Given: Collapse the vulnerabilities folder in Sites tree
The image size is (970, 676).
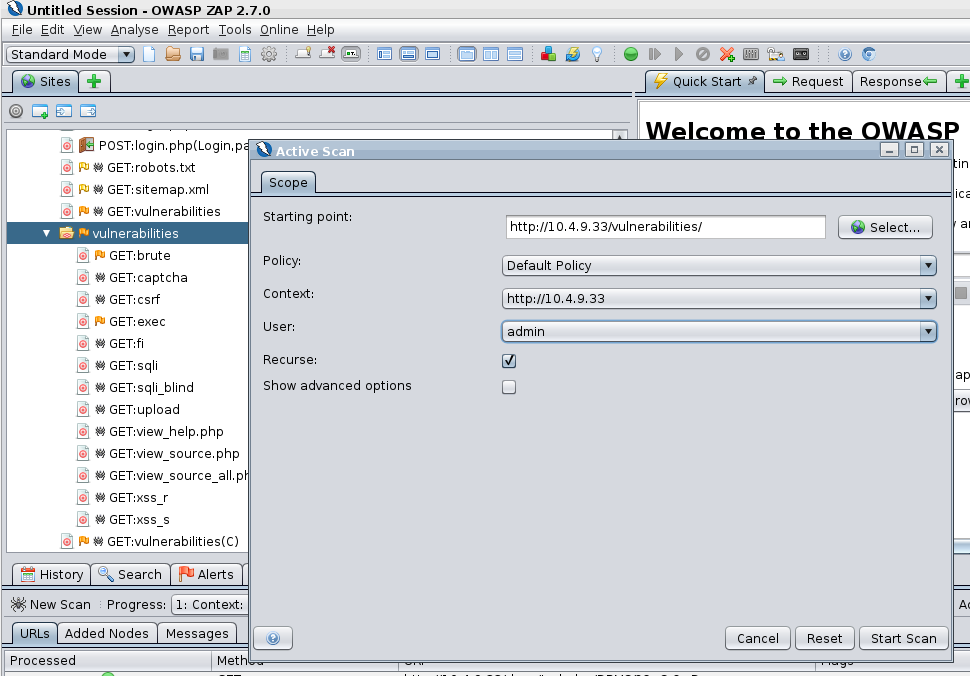Looking at the screenshot, I should (46, 234).
